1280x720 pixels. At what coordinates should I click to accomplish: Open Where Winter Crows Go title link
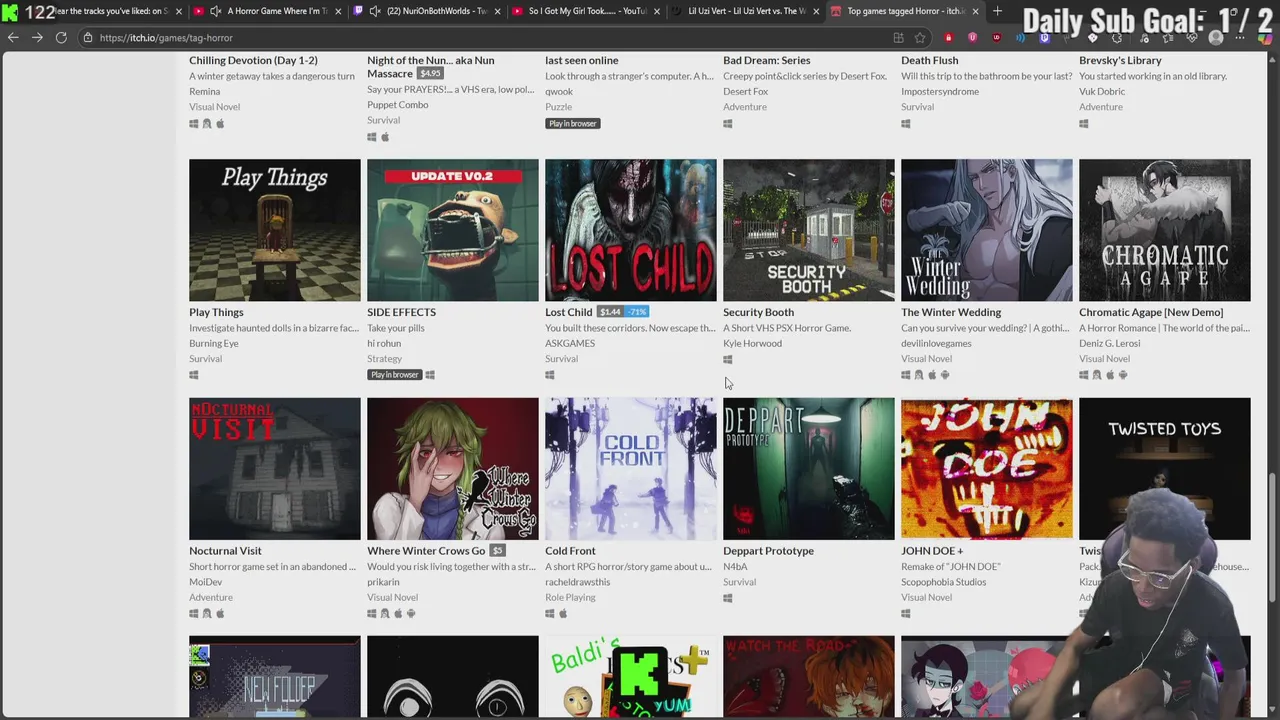426,551
